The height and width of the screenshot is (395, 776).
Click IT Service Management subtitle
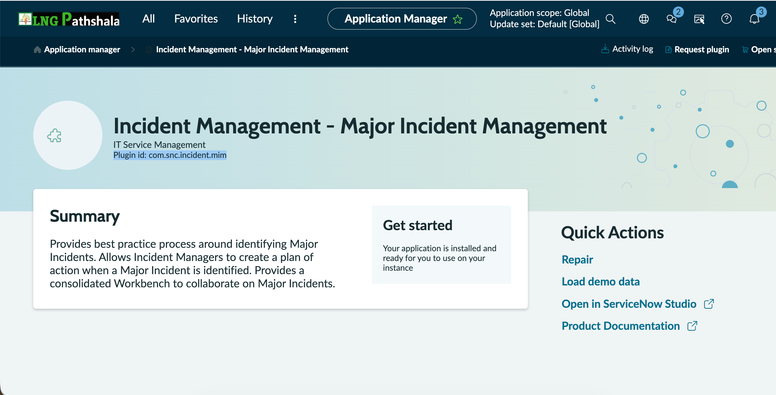(159, 145)
